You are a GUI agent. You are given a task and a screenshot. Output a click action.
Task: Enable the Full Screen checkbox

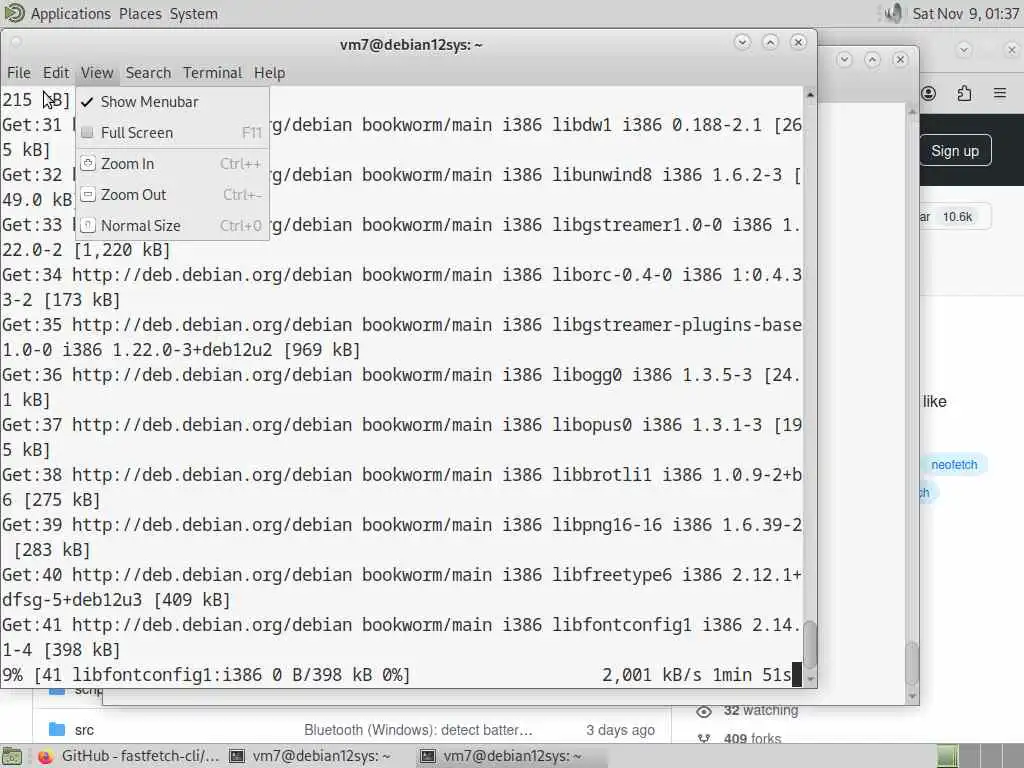[172, 133]
